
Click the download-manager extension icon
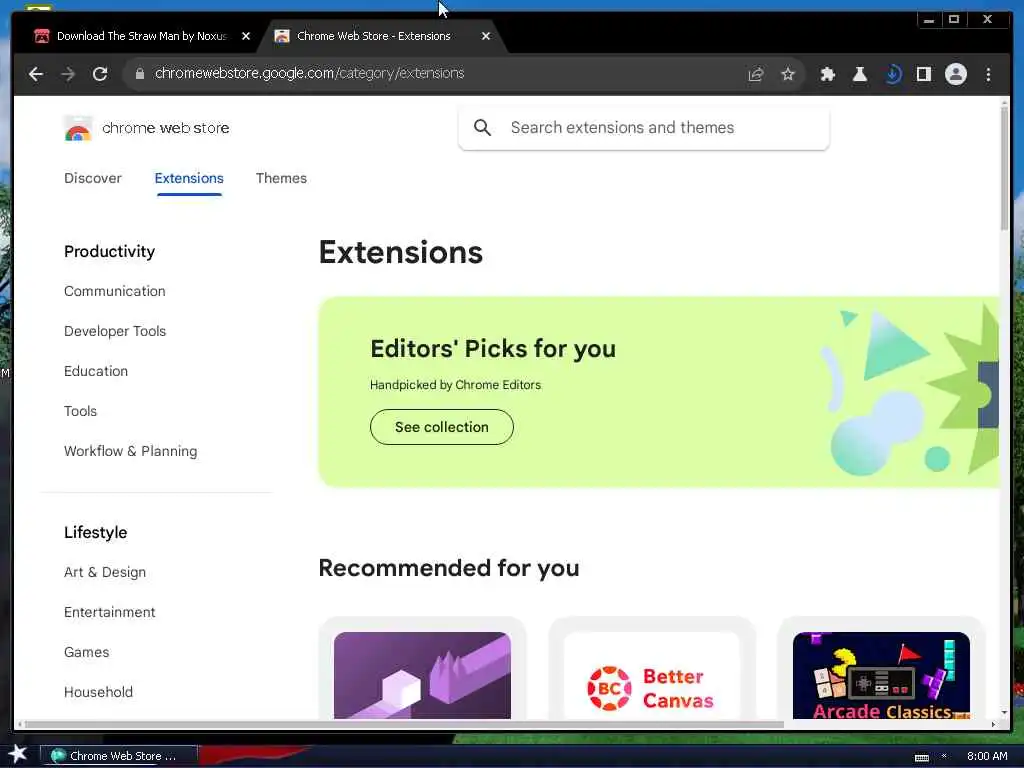coord(892,74)
